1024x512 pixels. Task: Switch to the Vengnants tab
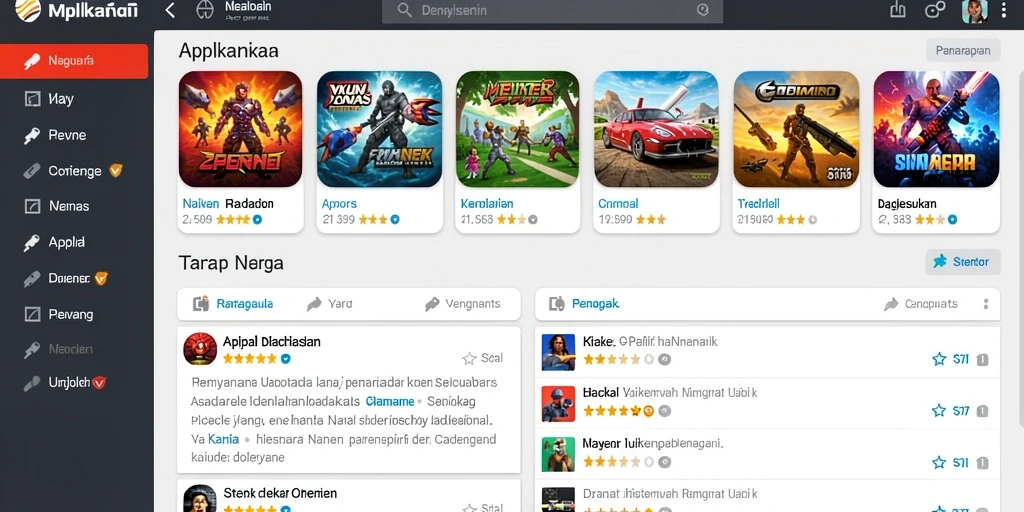click(x=462, y=304)
